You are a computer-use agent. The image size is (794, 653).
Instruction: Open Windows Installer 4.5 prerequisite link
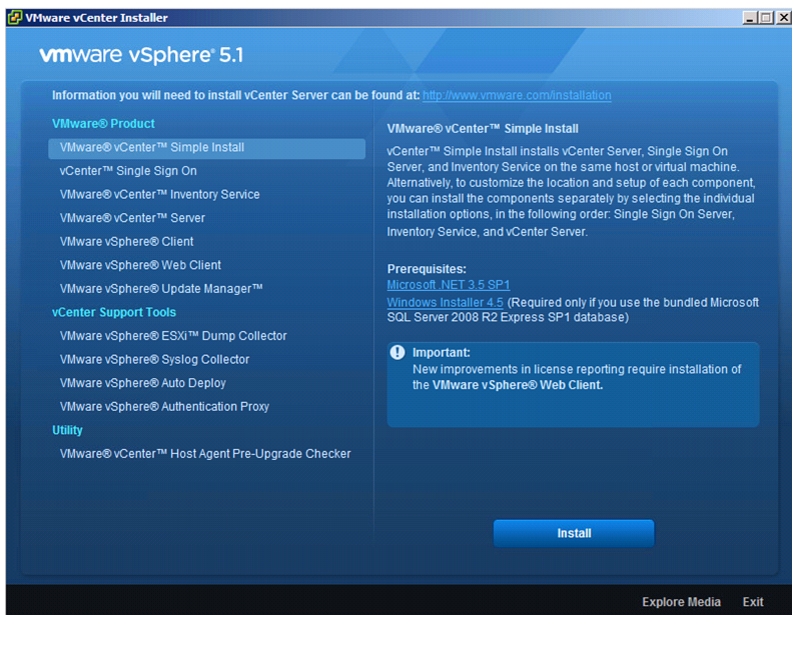tap(445, 303)
